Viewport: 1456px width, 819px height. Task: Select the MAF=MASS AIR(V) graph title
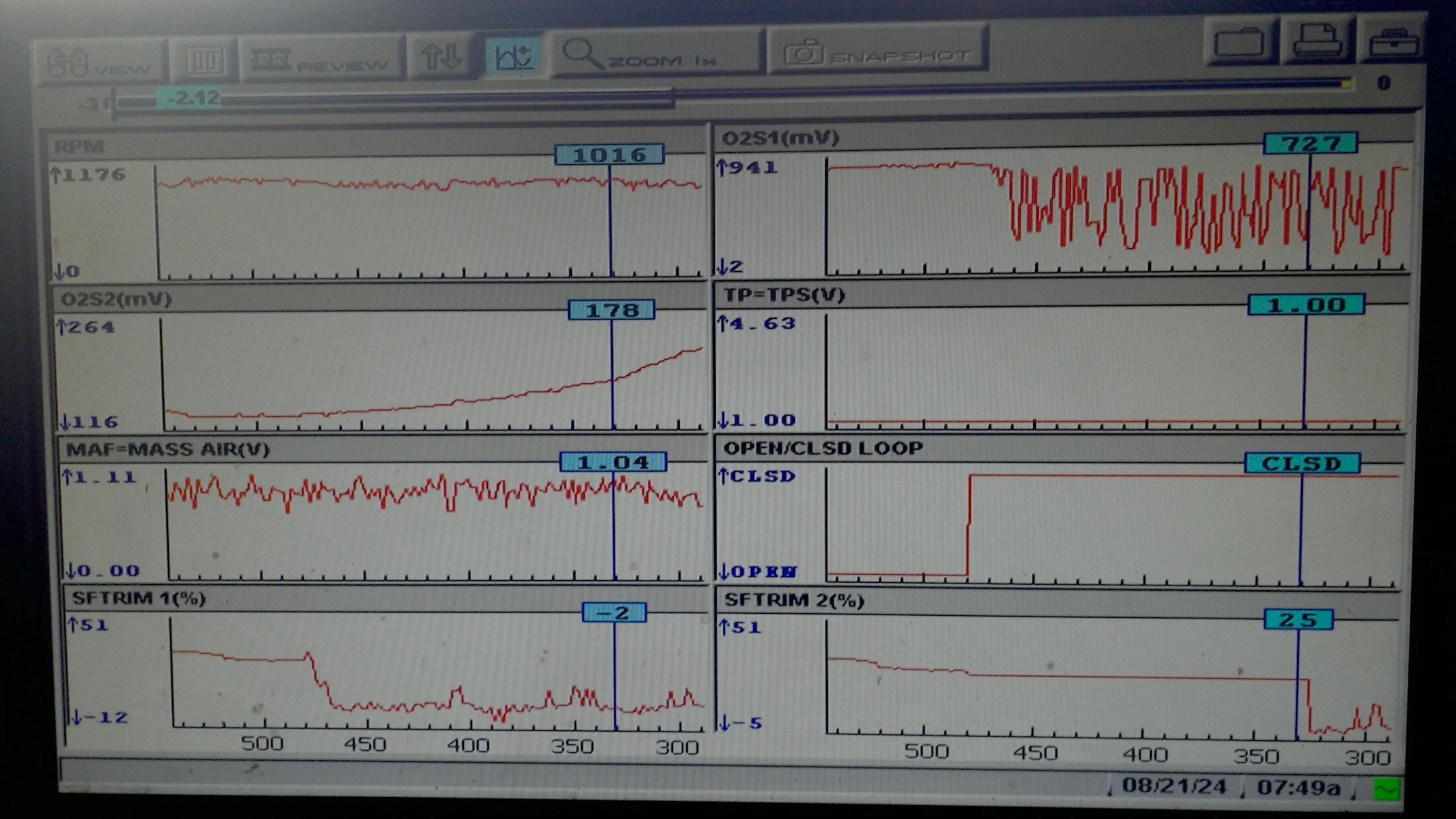(x=167, y=449)
